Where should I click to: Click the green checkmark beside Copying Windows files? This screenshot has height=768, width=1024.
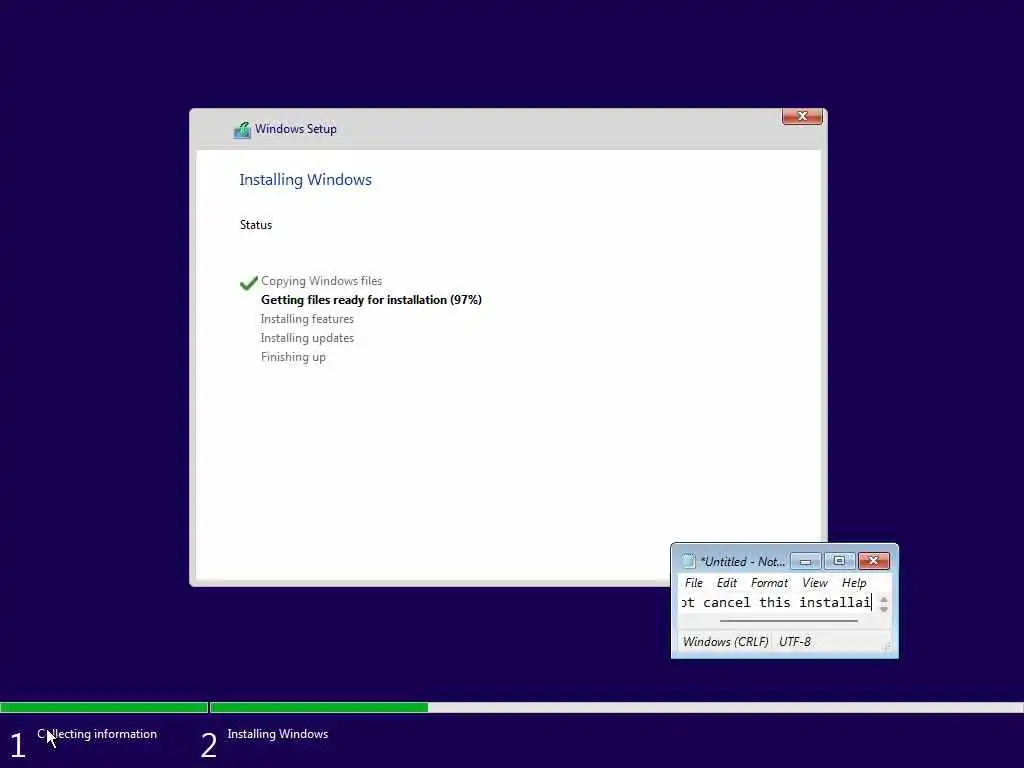coord(248,283)
